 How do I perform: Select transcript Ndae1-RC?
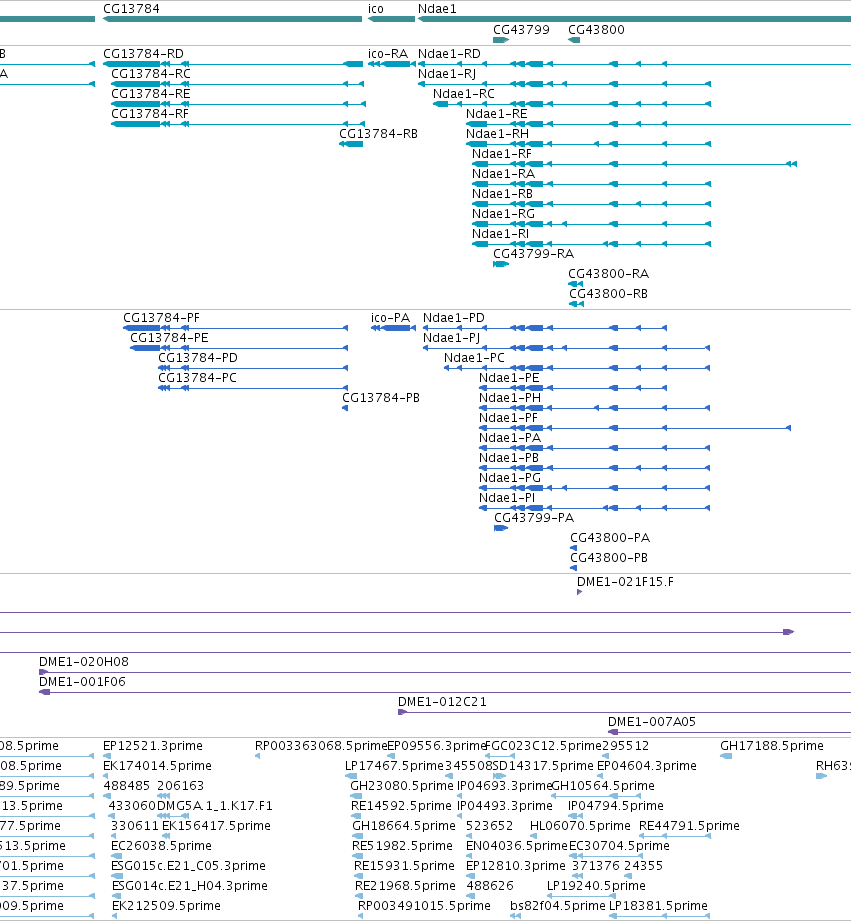coord(572,104)
